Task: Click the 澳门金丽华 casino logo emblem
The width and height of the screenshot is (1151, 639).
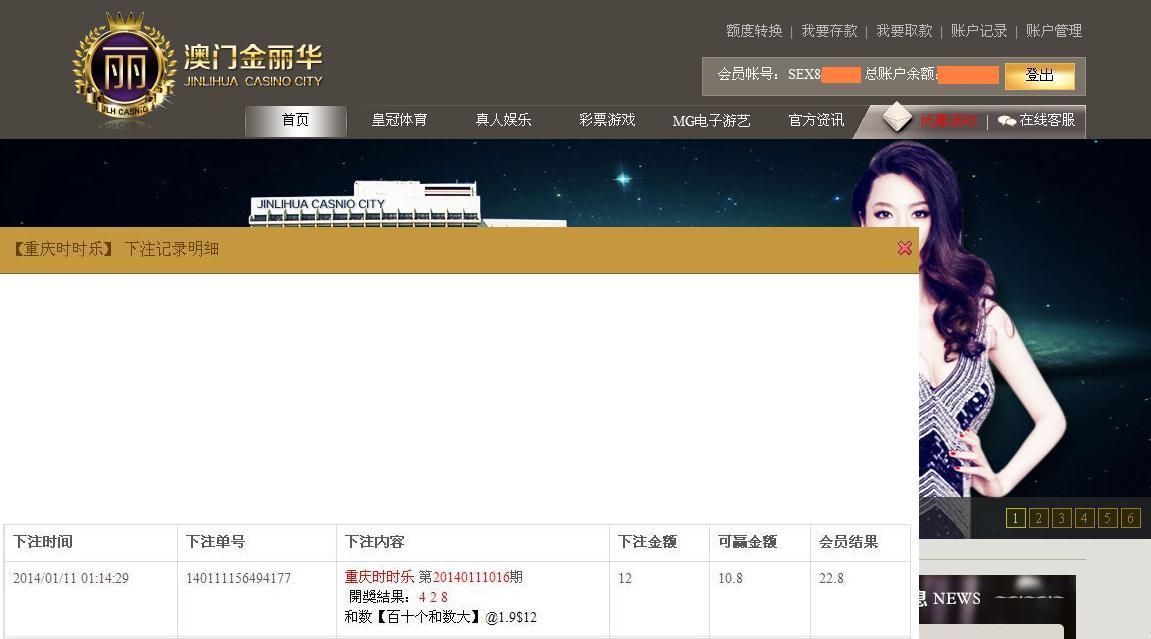Action: (125, 67)
